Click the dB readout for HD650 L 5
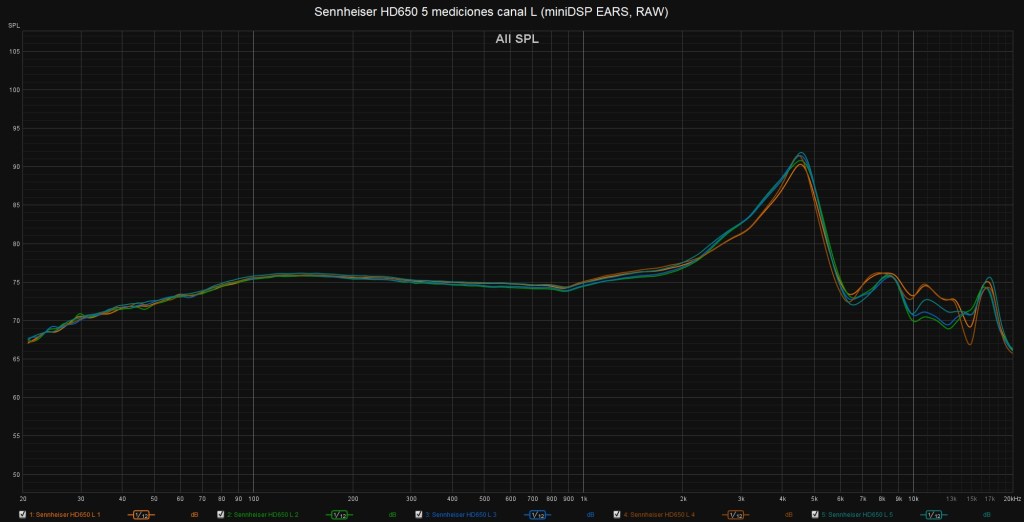The height and width of the screenshot is (522, 1024). coord(987,515)
